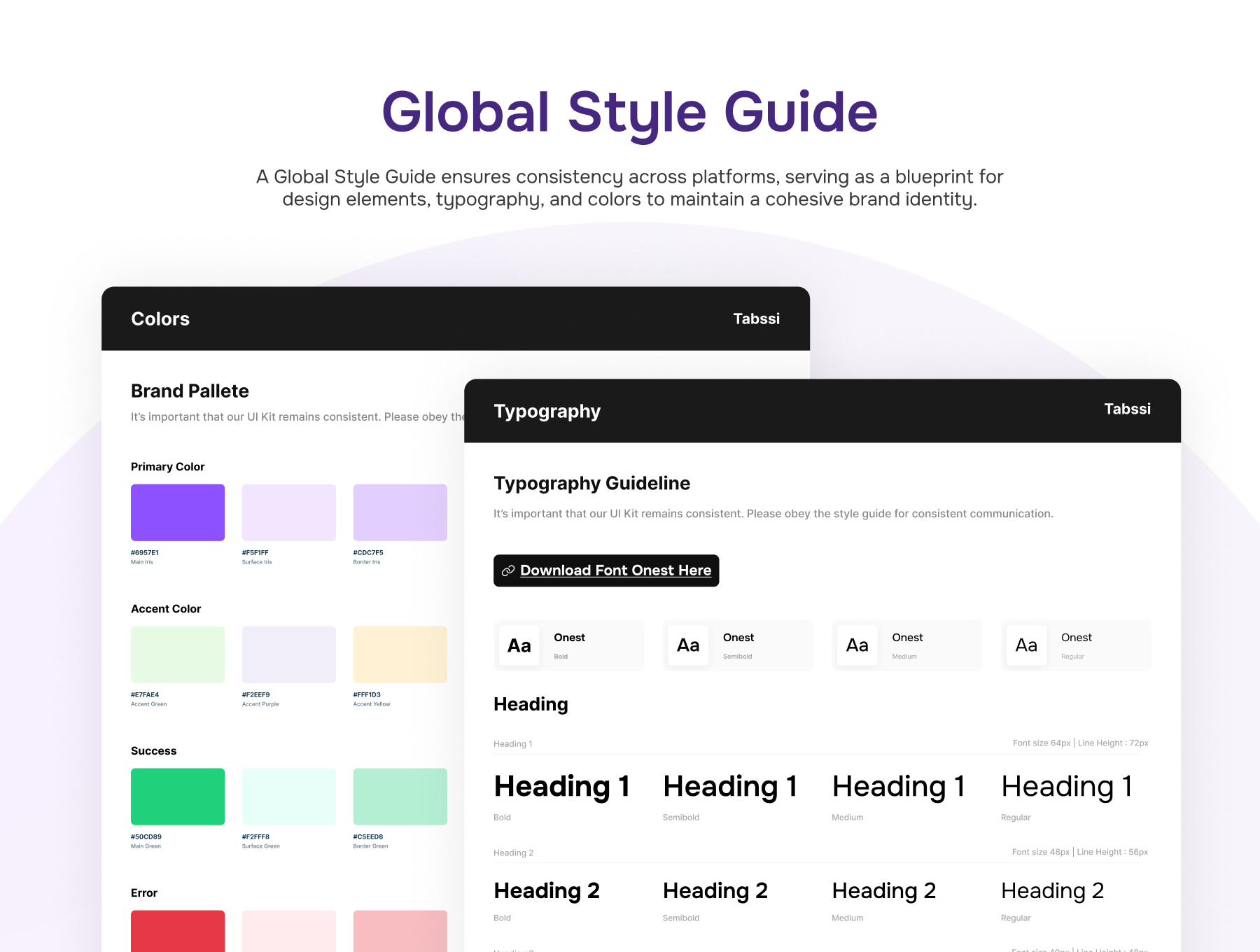Click the Primary Color section label
This screenshot has width=1260, height=952.
click(x=167, y=467)
